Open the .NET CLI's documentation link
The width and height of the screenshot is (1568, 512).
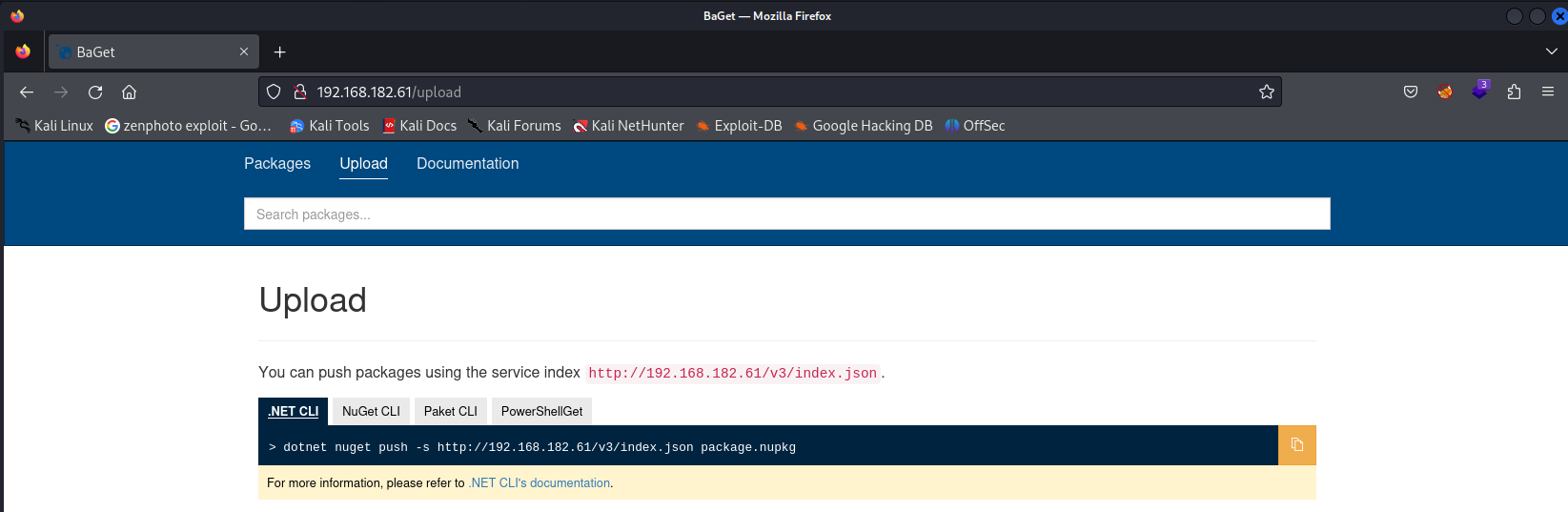point(540,483)
